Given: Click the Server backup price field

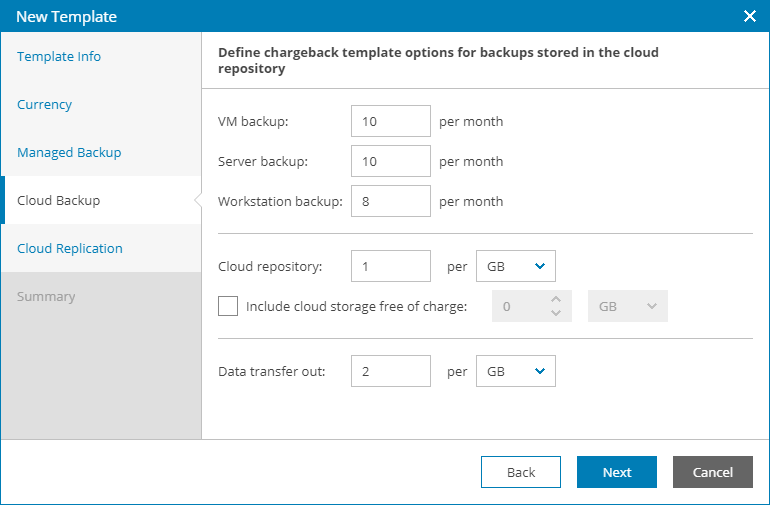Looking at the screenshot, I should coord(391,161).
